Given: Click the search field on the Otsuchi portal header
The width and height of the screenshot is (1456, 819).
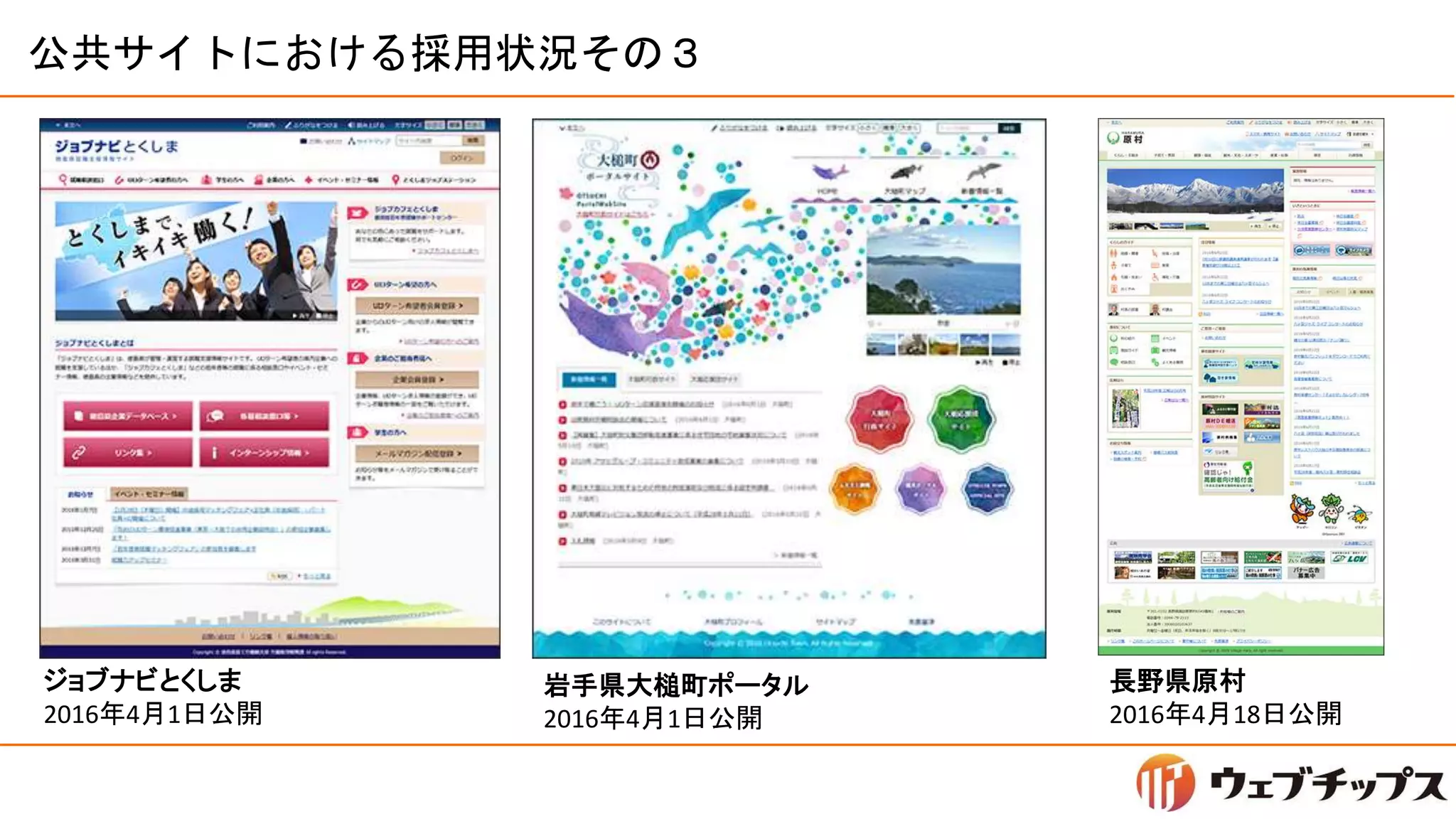Looking at the screenshot, I should pyautogui.click(x=967, y=128).
